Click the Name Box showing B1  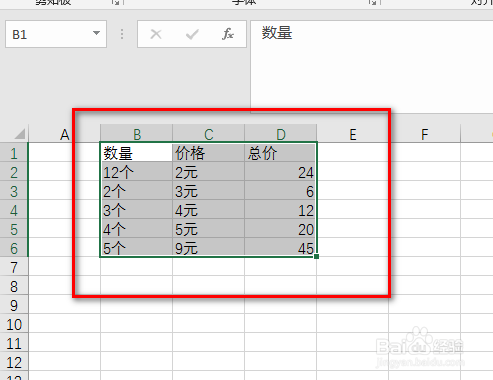tap(56, 34)
